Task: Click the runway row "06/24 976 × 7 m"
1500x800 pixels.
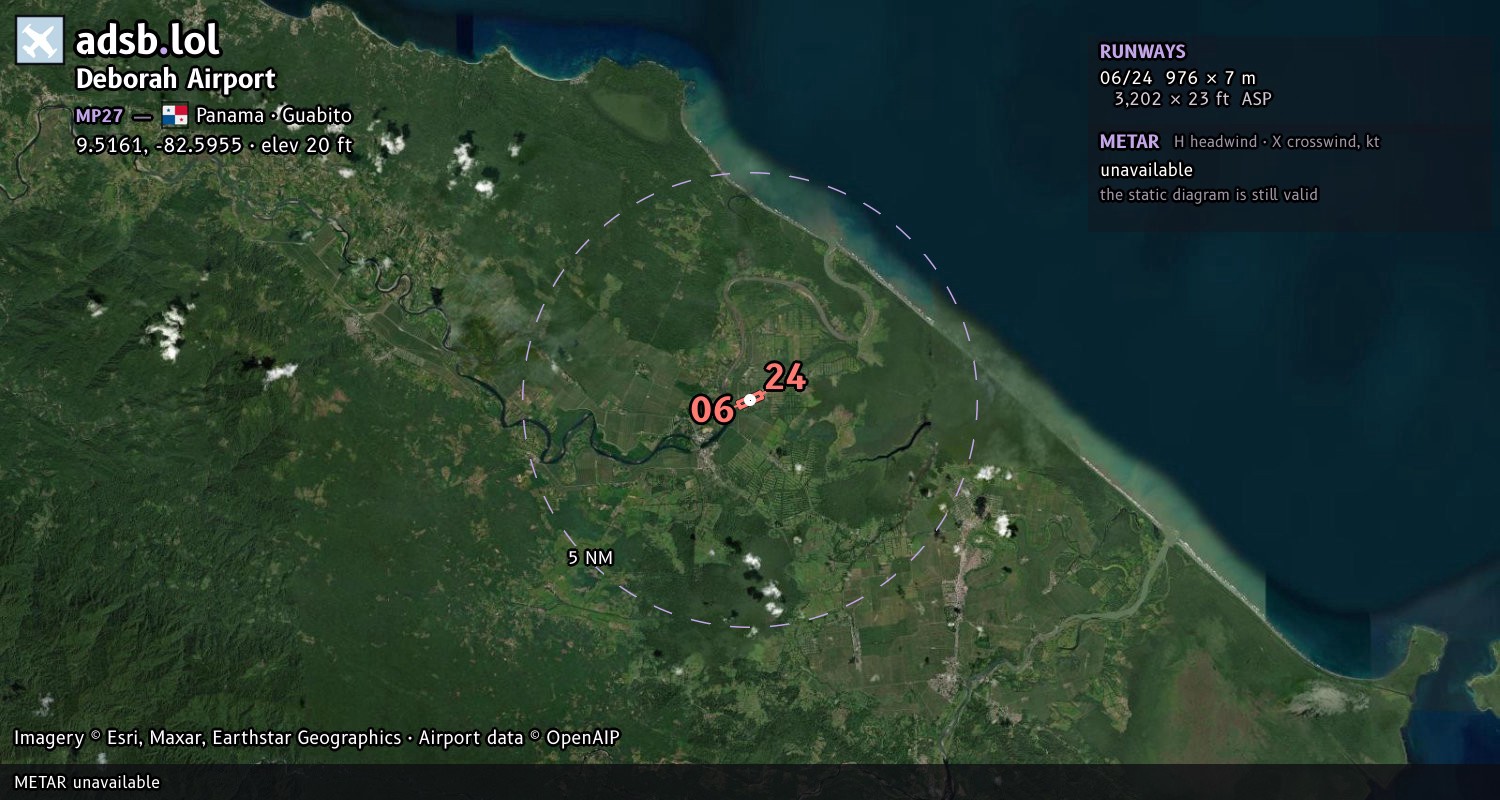Action: click(x=1177, y=78)
